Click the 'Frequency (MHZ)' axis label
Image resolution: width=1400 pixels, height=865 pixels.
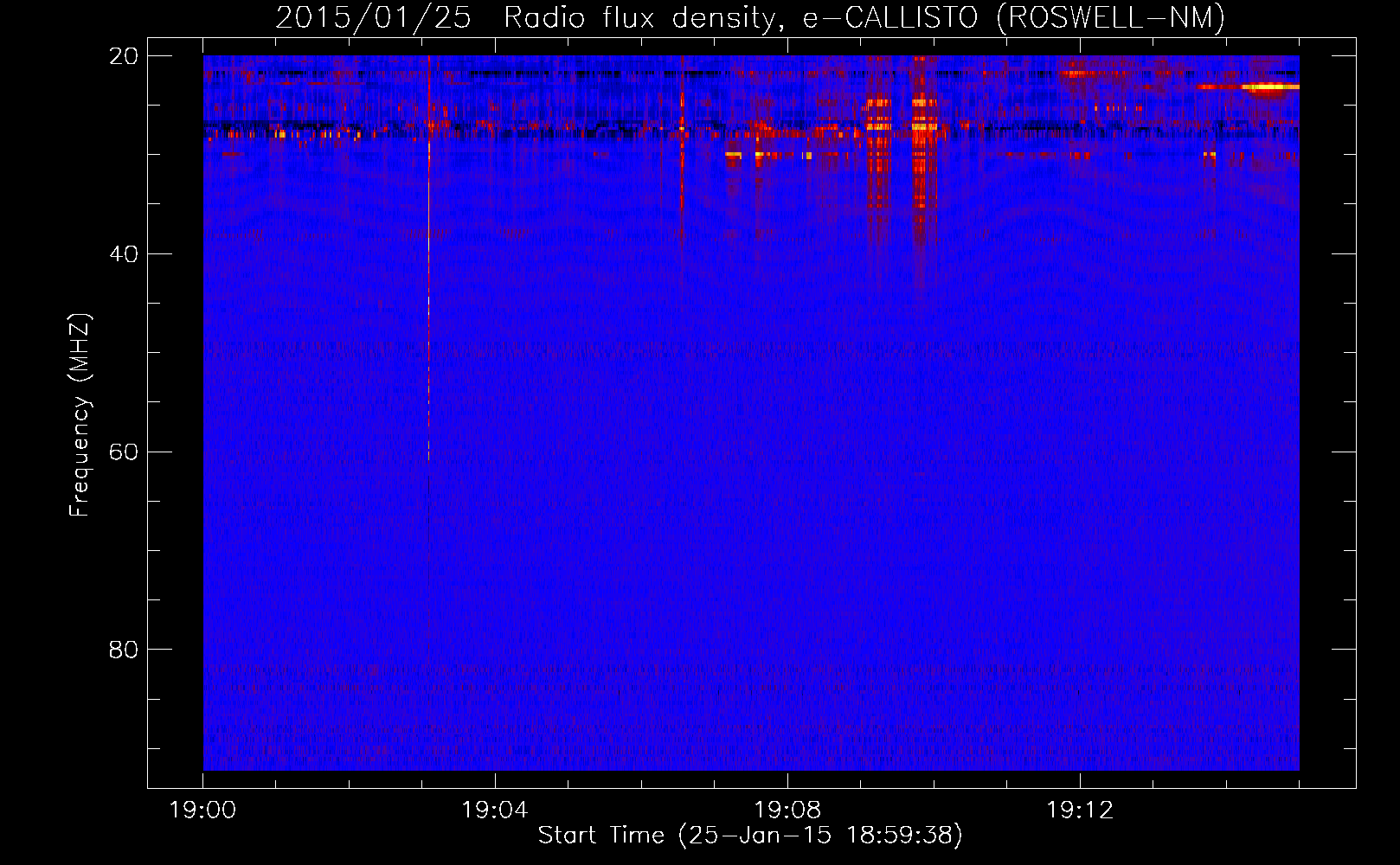tap(80, 415)
